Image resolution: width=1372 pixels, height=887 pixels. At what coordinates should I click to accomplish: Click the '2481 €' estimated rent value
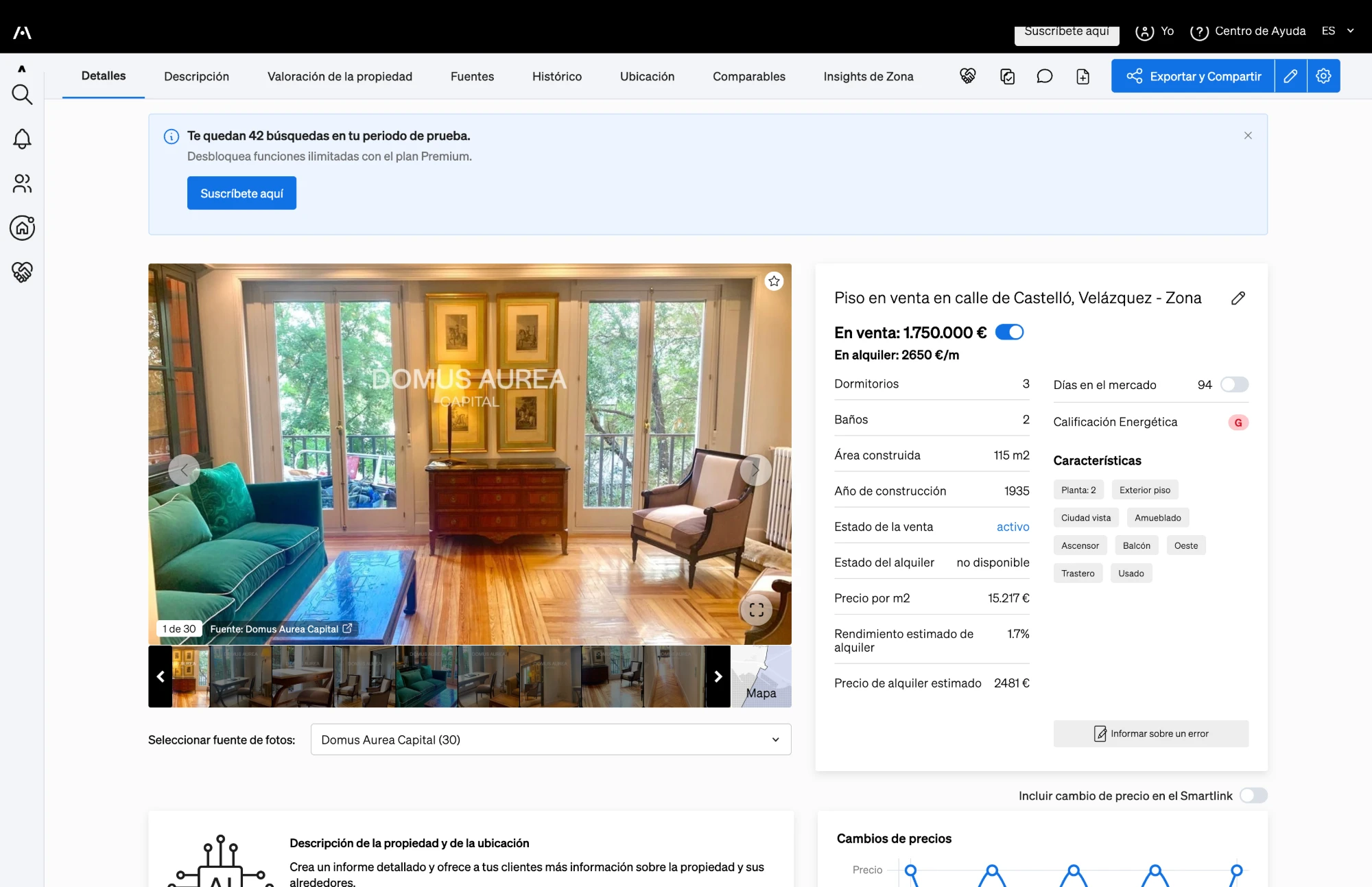(x=1012, y=683)
